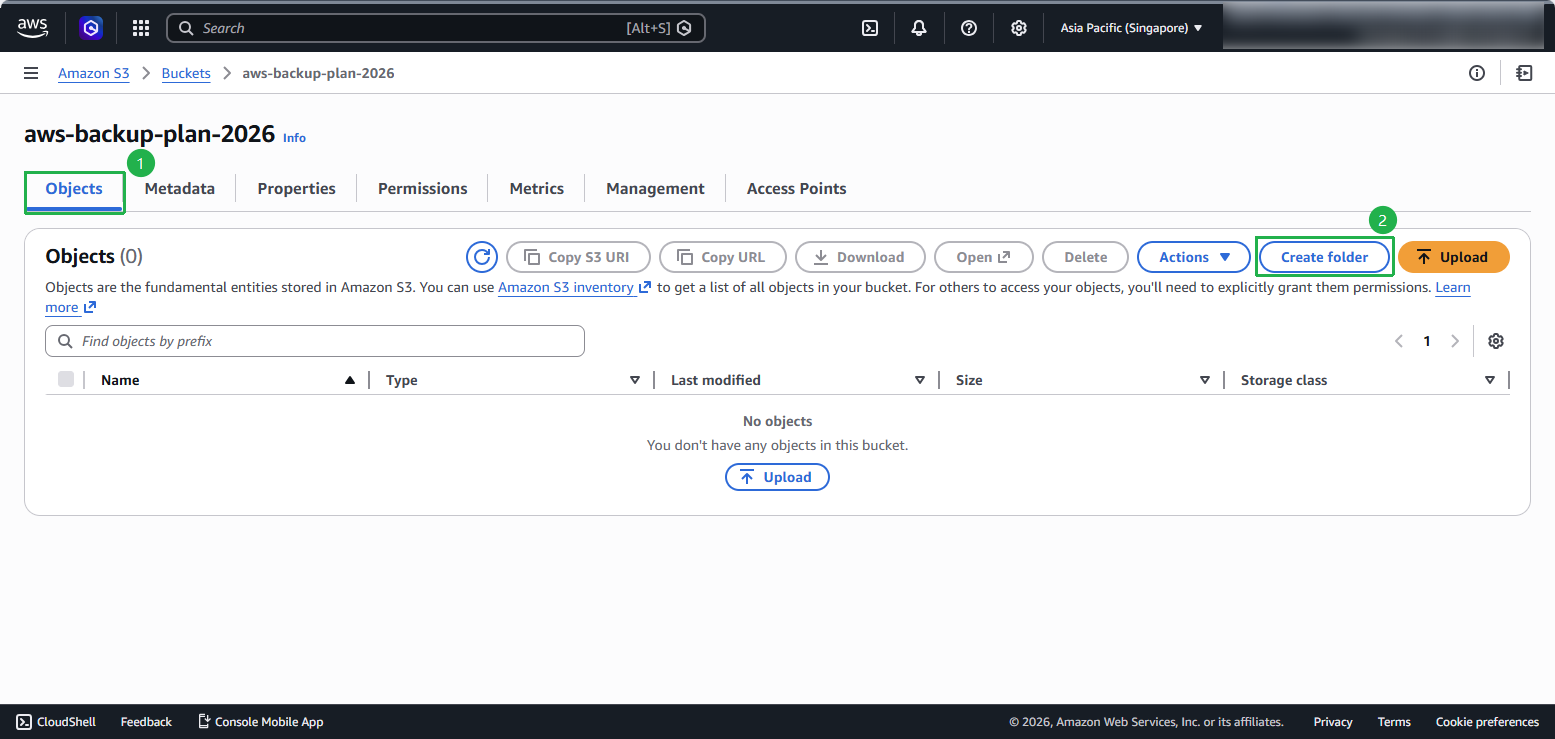Open CloudShell in the footer
This screenshot has height=739, width=1555.
56,722
